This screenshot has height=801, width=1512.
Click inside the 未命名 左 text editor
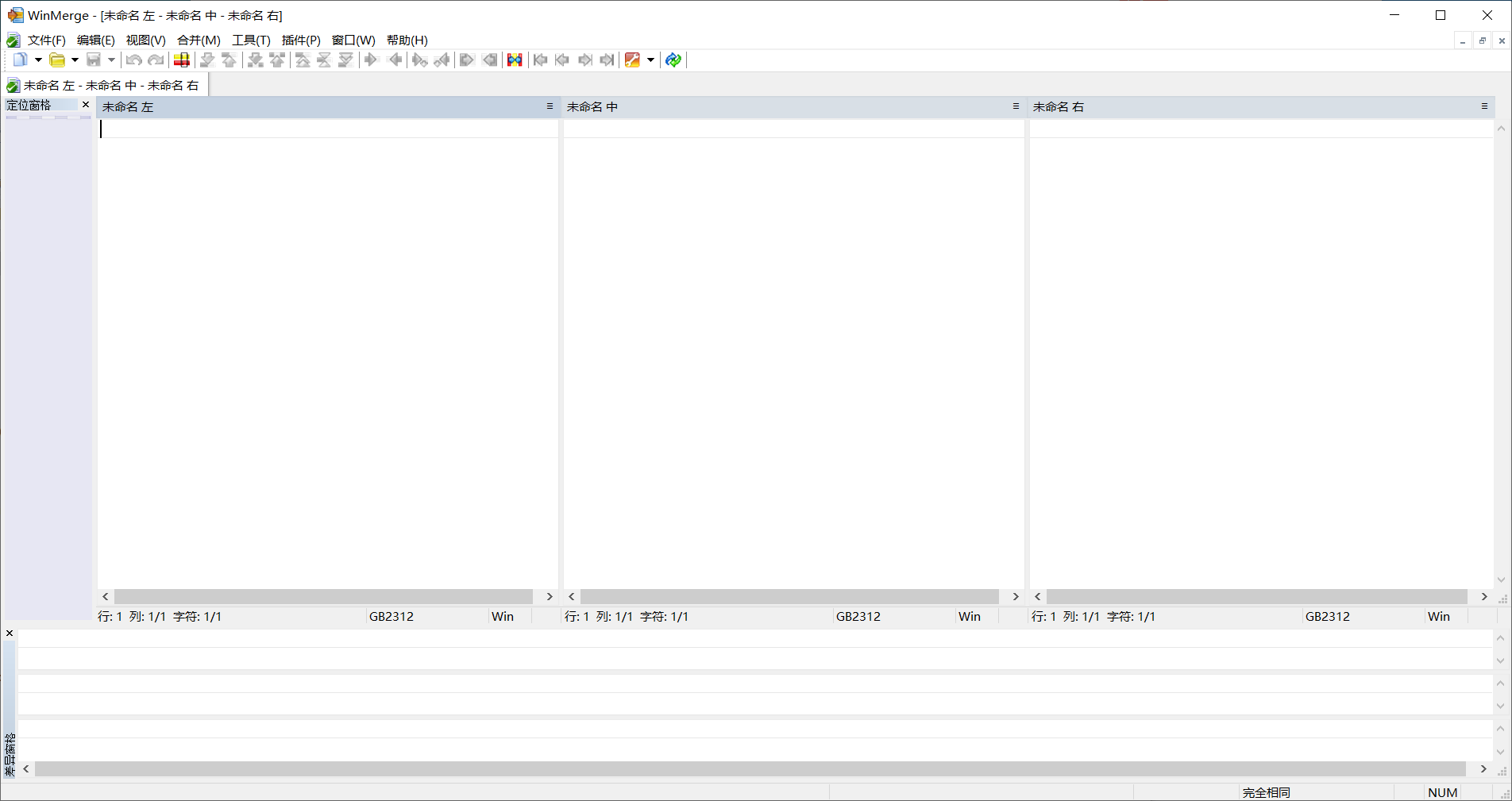(x=327, y=353)
